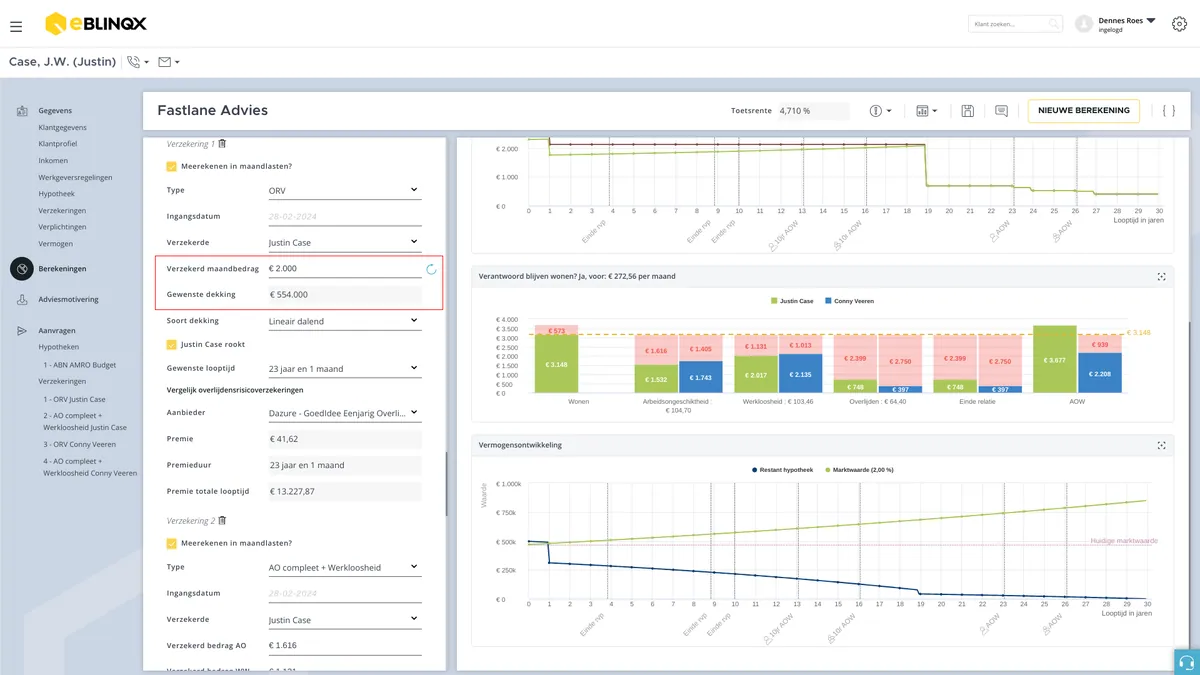Click the Aanvragen paper-plane icon
1200x675 pixels.
point(22,331)
